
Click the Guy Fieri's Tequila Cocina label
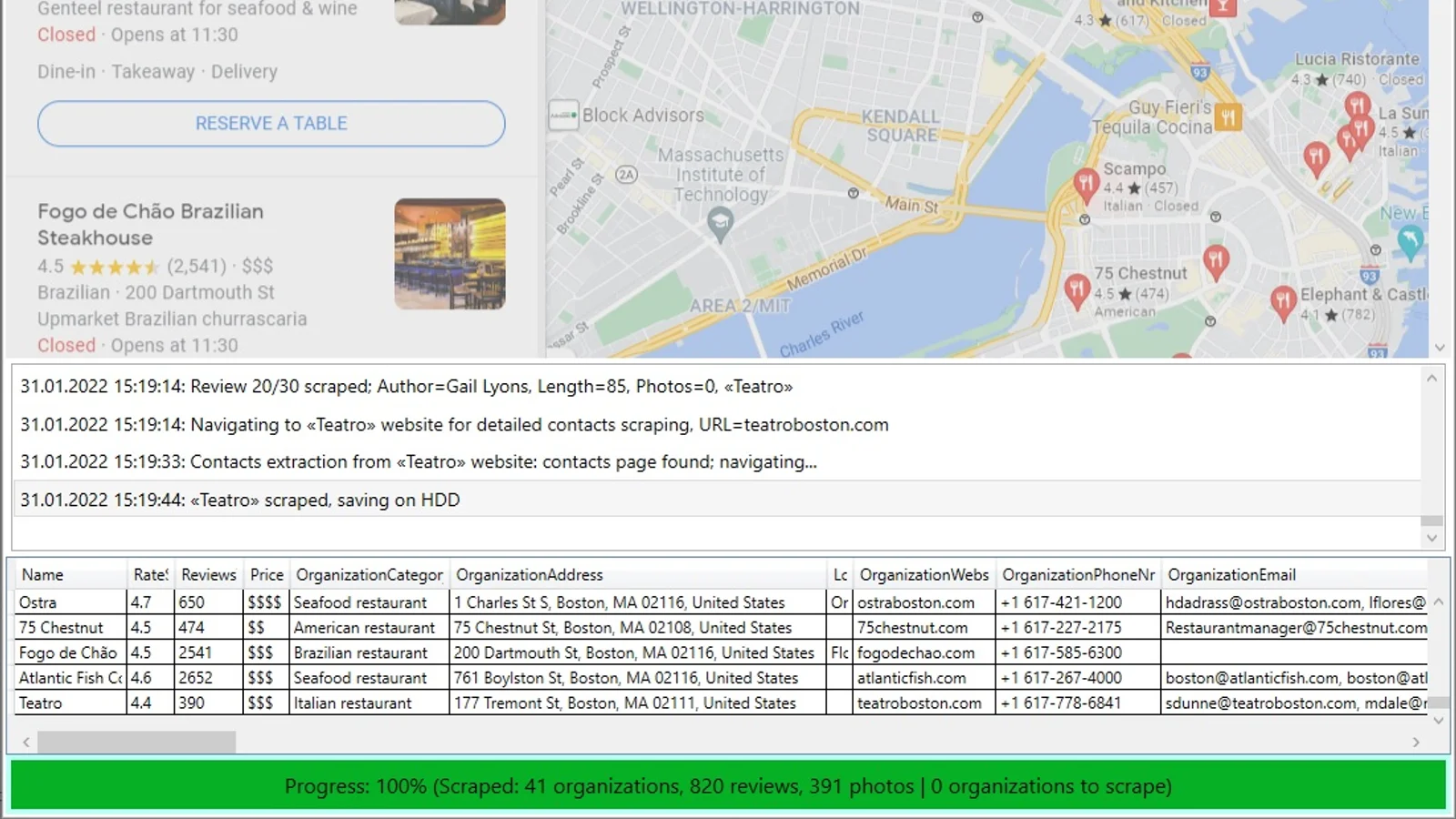(x=1152, y=117)
